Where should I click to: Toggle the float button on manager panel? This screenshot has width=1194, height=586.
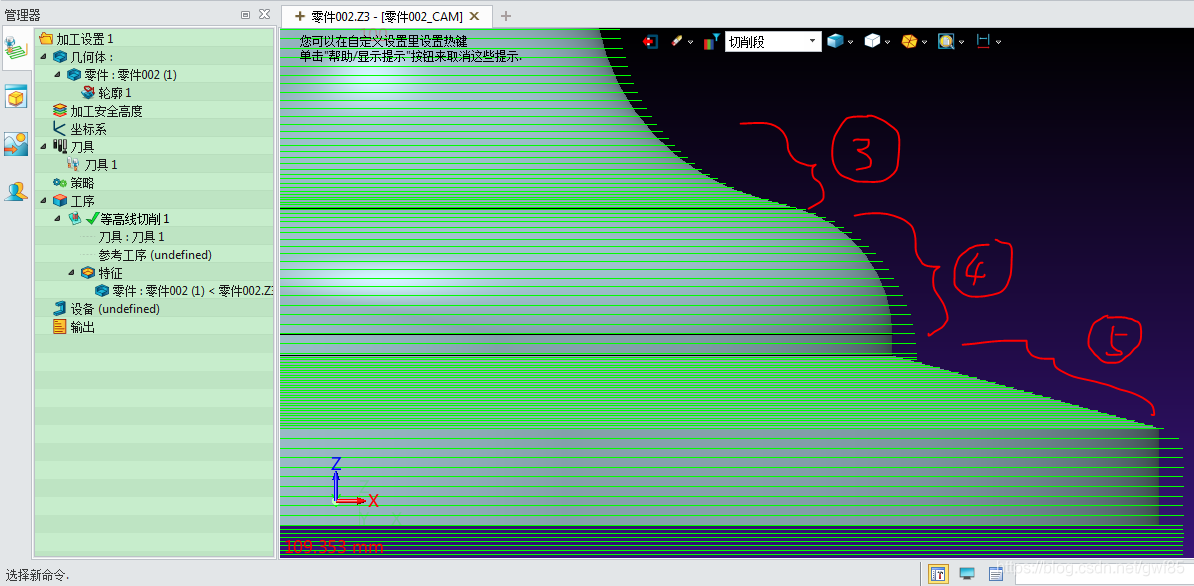[x=246, y=15]
